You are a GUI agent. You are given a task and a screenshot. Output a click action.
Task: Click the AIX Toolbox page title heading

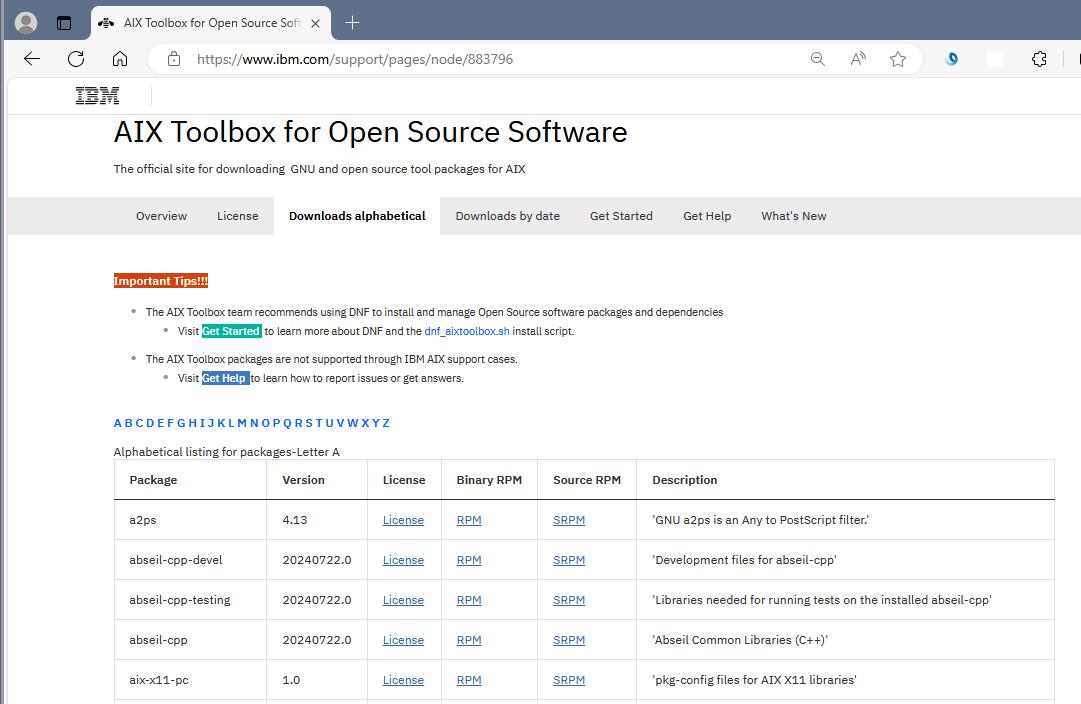pyautogui.click(x=370, y=132)
